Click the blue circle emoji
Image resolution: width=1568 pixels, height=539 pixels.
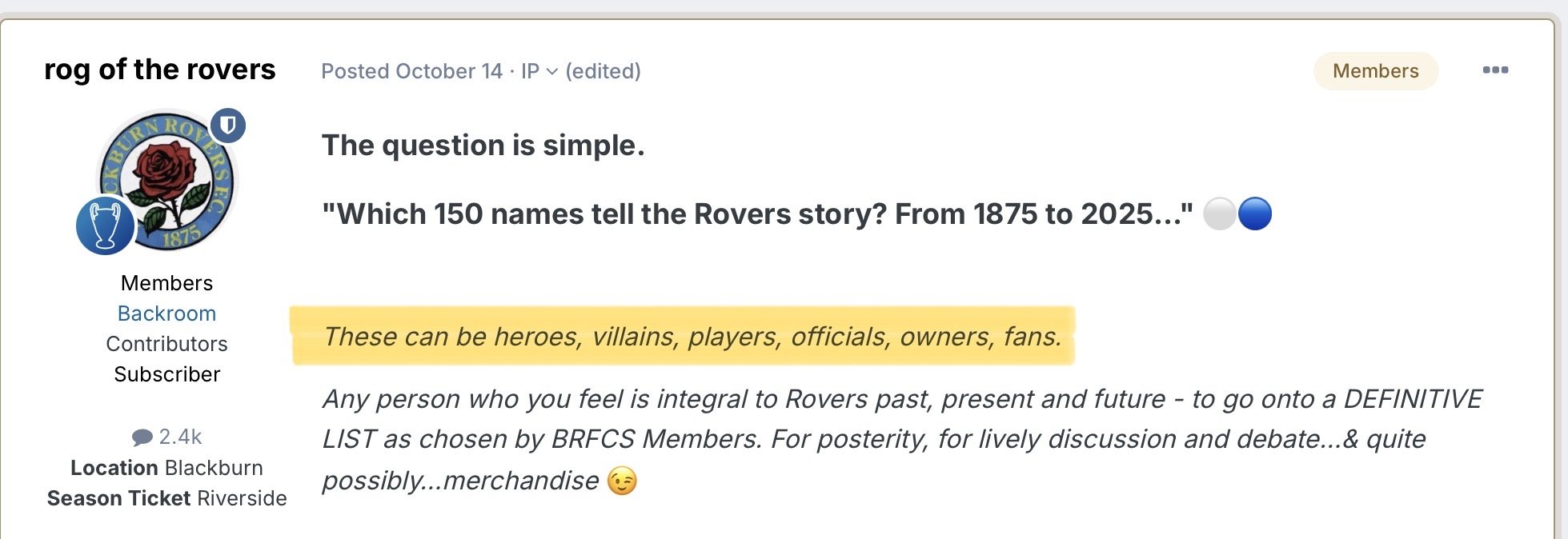click(1254, 214)
